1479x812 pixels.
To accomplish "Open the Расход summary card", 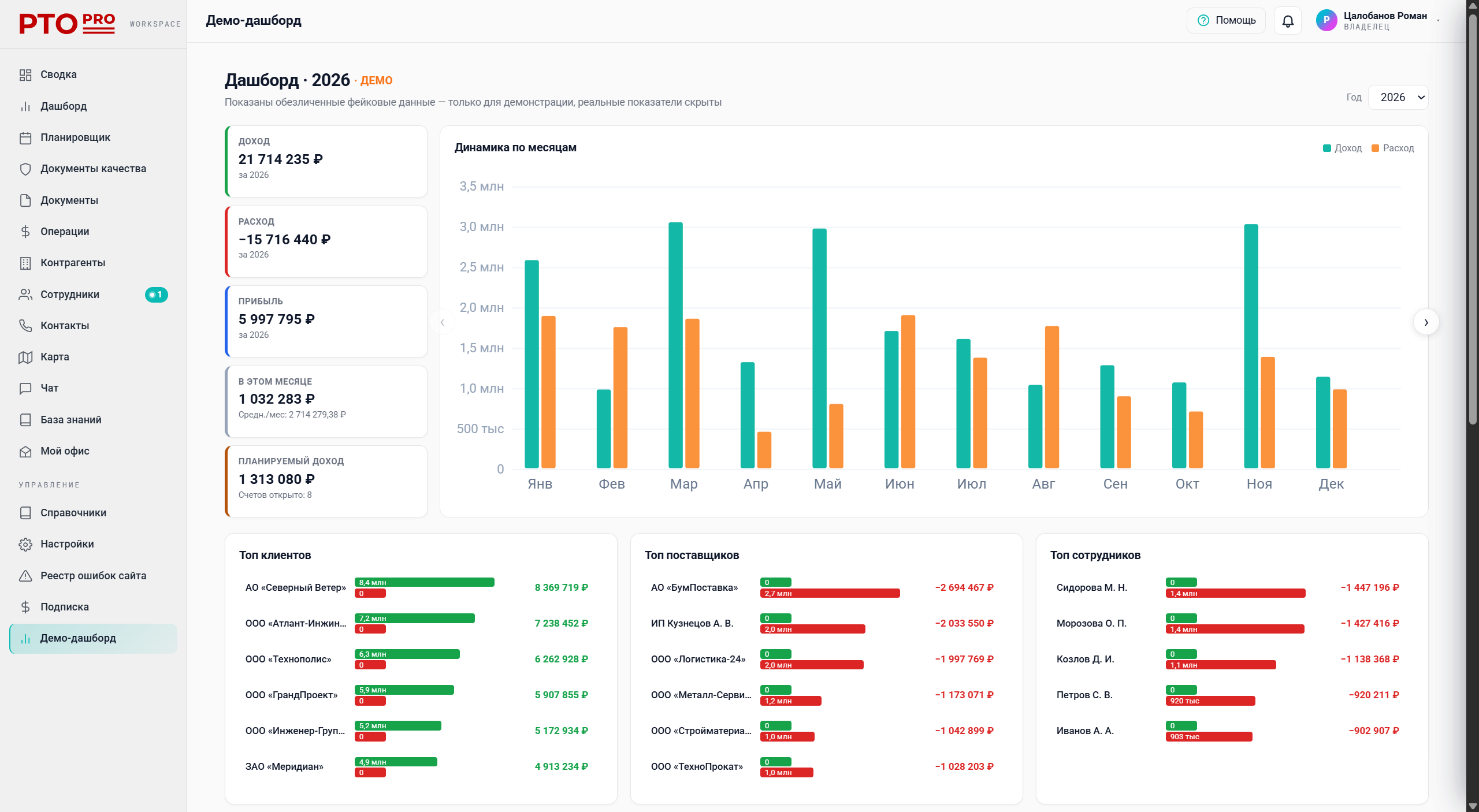I will pos(326,242).
